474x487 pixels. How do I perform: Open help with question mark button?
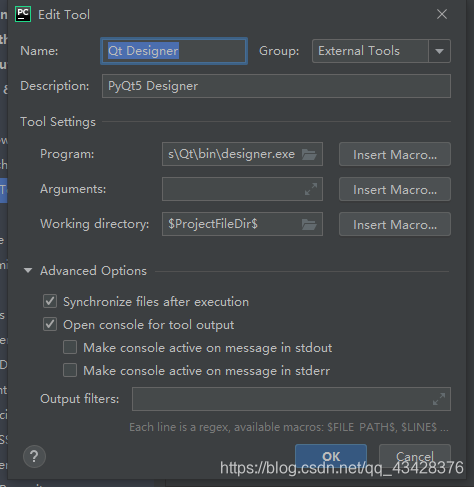point(34,456)
